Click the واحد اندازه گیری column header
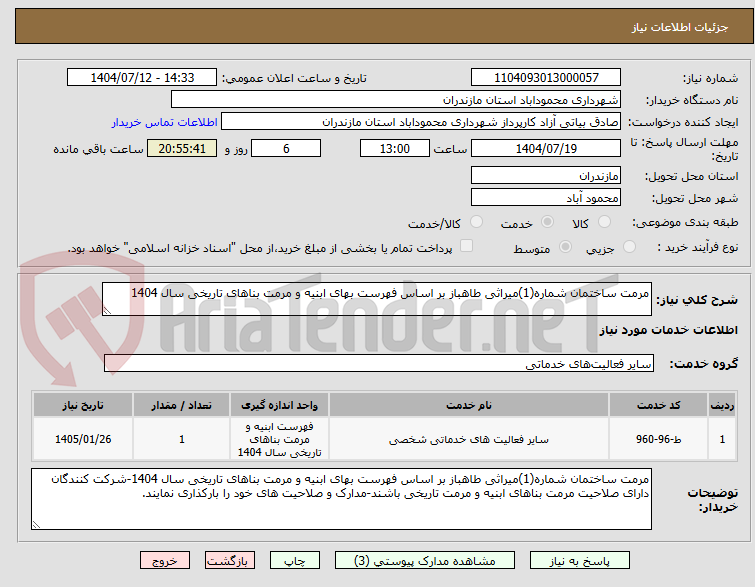 click(280, 405)
